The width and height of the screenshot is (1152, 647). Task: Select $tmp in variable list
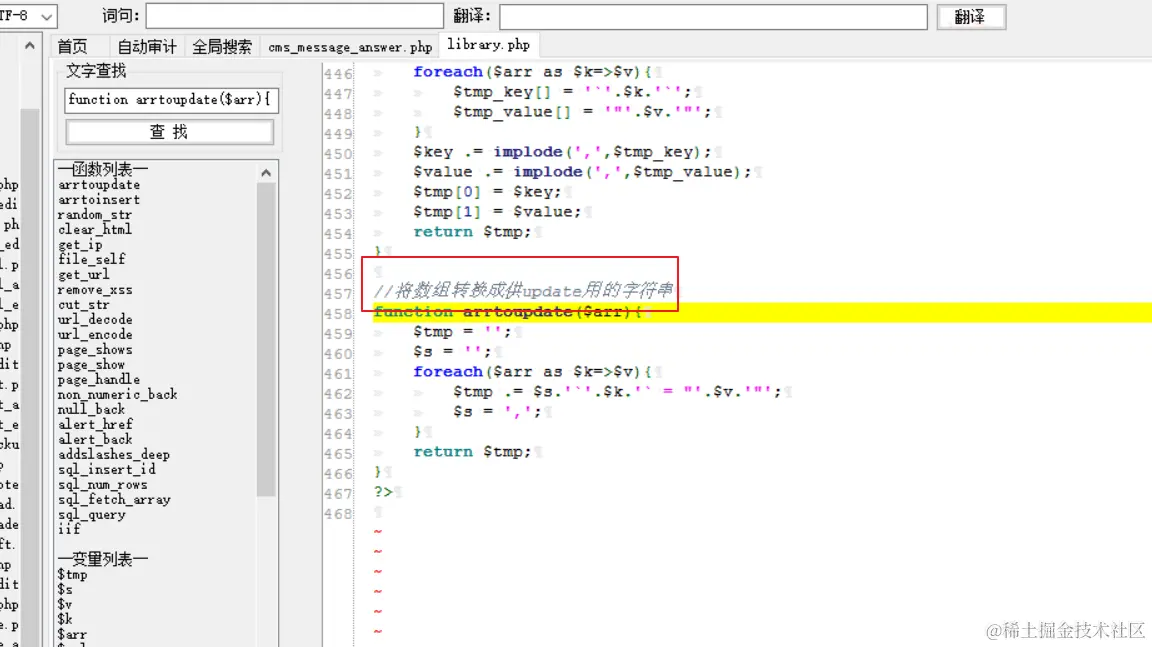pos(73,574)
